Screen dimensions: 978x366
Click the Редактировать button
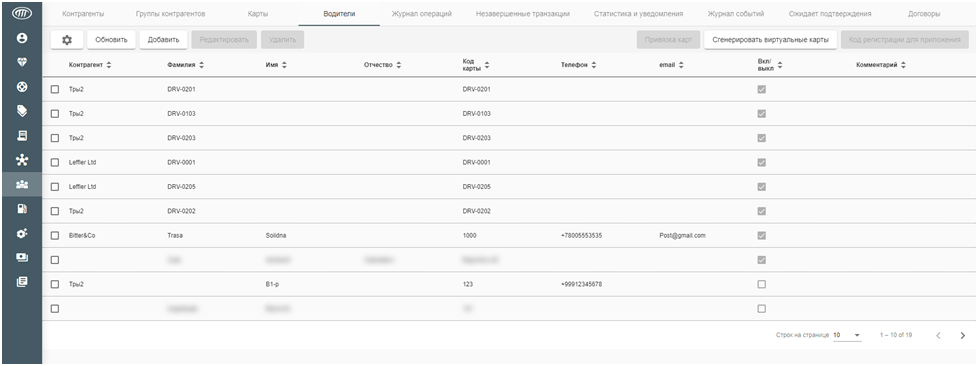(x=224, y=39)
